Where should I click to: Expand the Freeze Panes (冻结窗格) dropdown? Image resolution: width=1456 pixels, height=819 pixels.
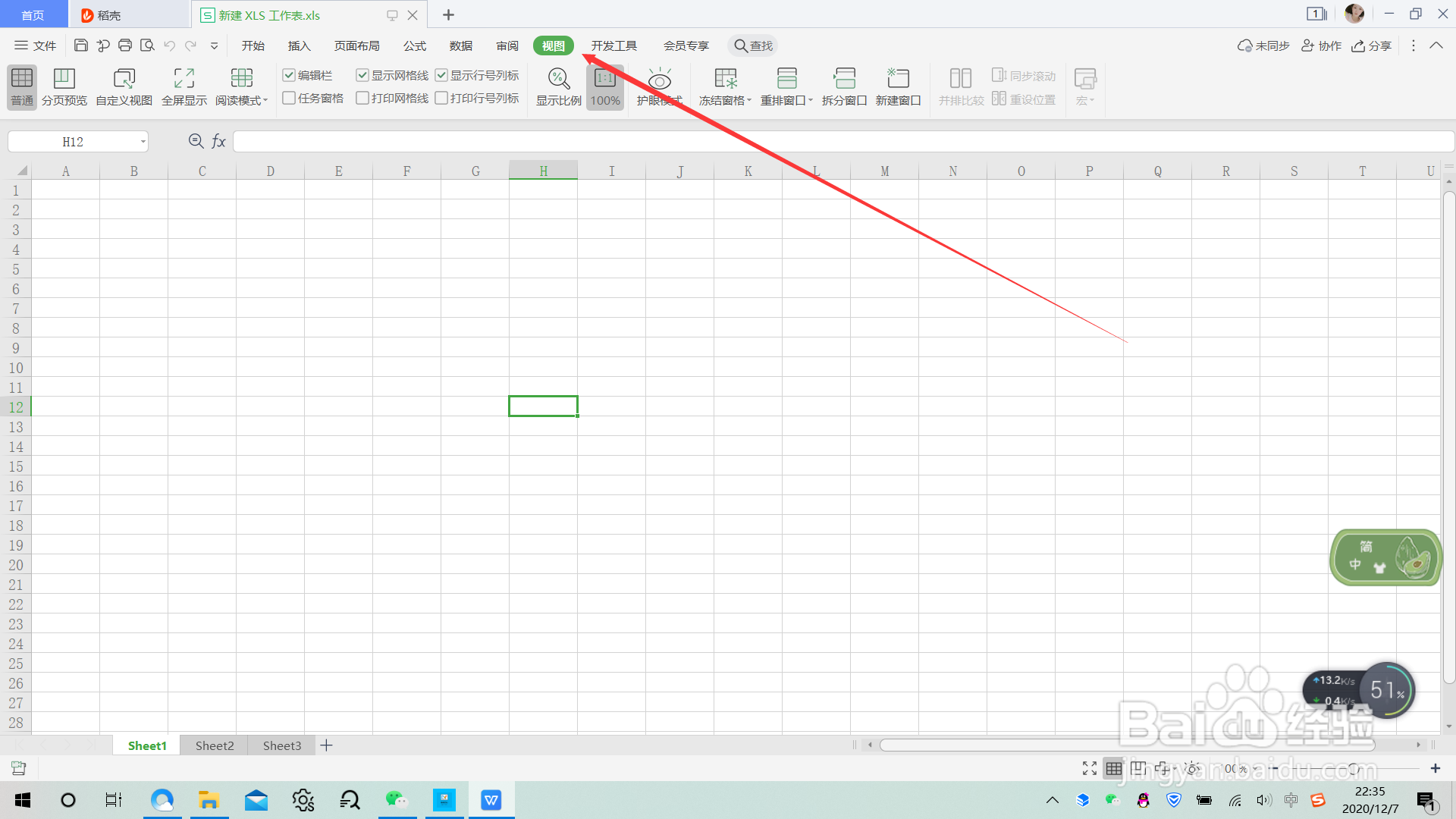748,101
